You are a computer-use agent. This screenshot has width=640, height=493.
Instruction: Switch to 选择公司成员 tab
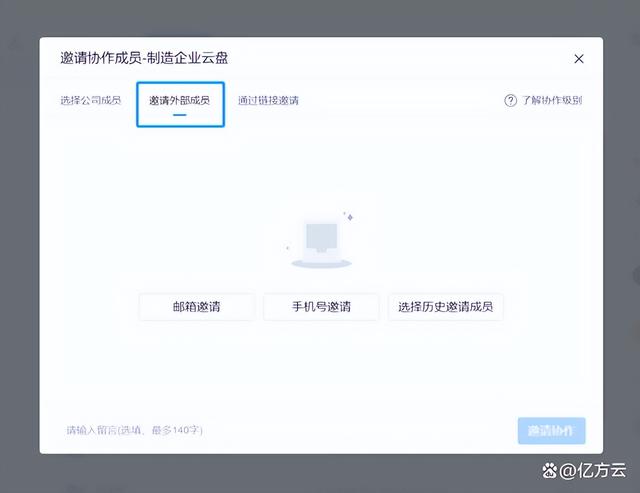point(90,100)
